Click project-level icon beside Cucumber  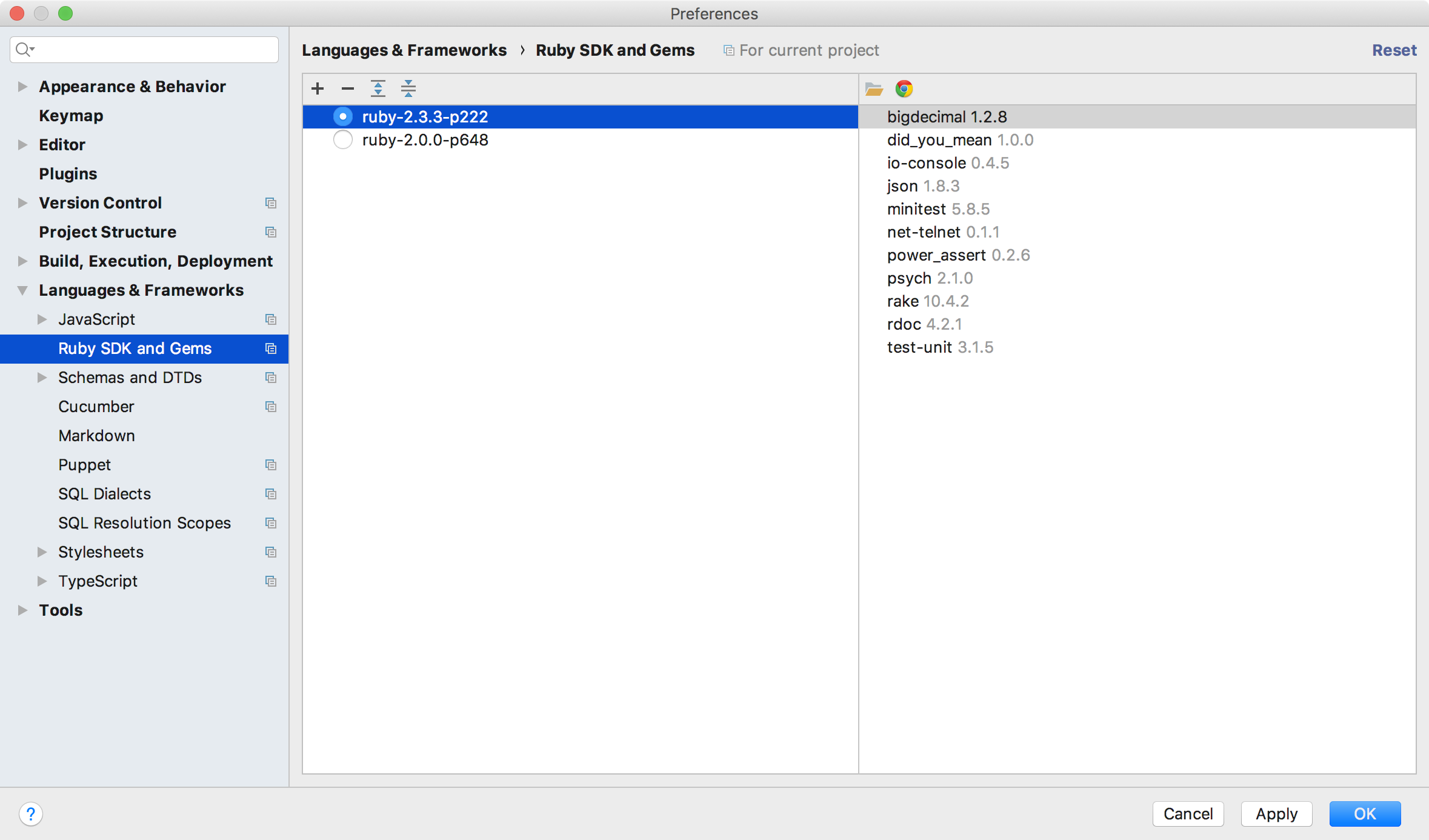(x=271, y=407)
